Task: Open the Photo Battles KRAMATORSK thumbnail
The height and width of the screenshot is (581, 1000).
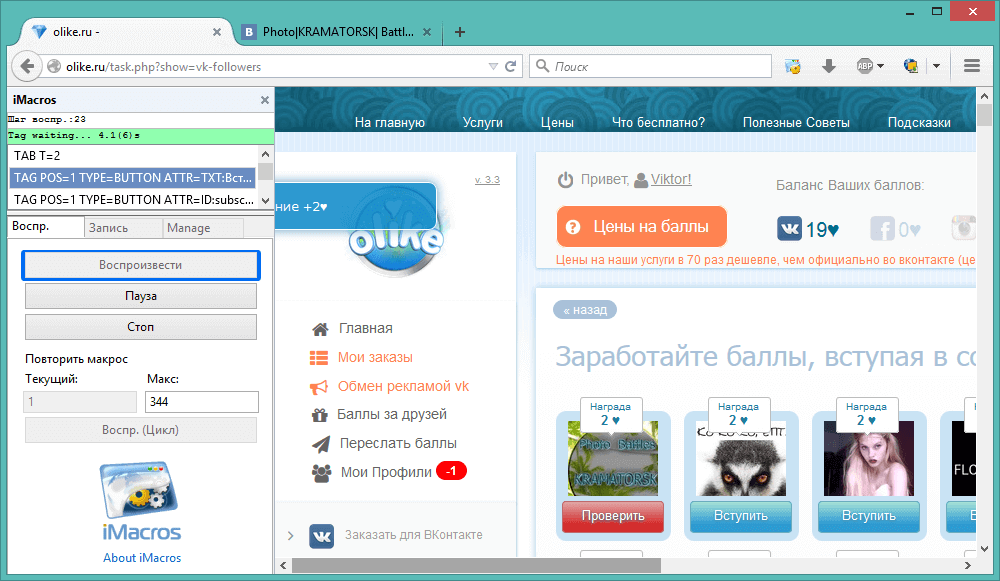Action: coord(613,458)
